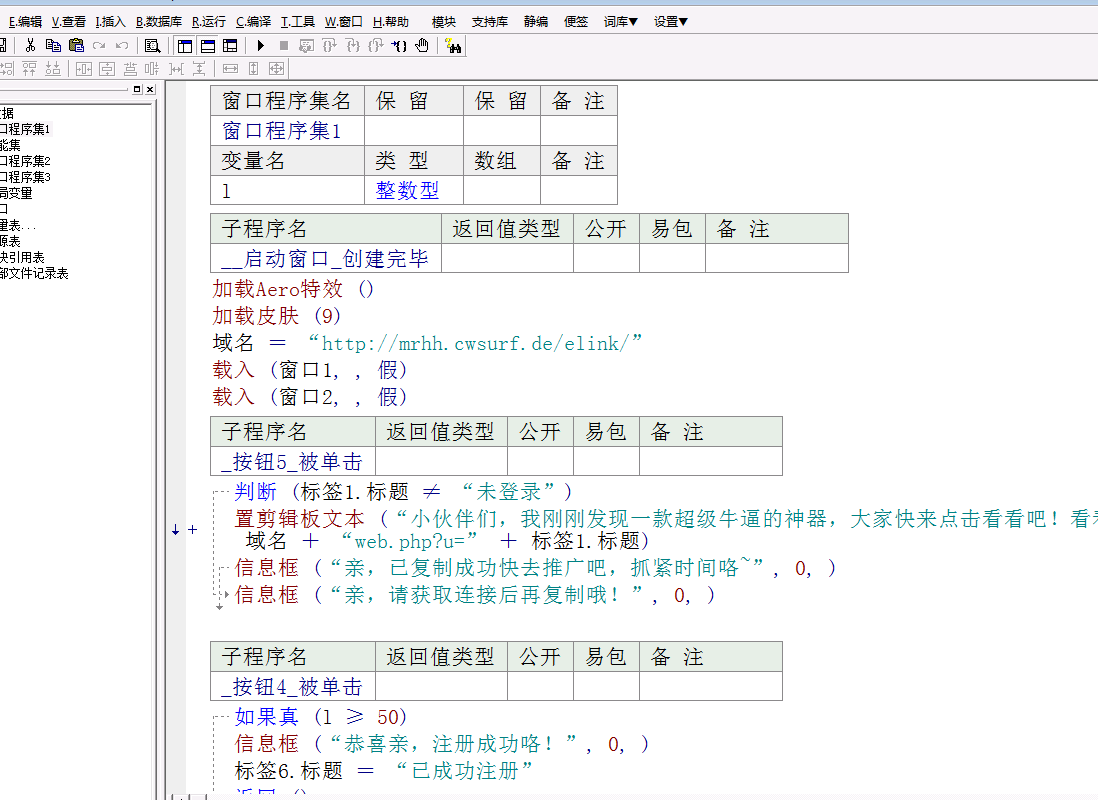The image size is (1098, 800).
Task: Close the left side panel
Action: [149, 90]
